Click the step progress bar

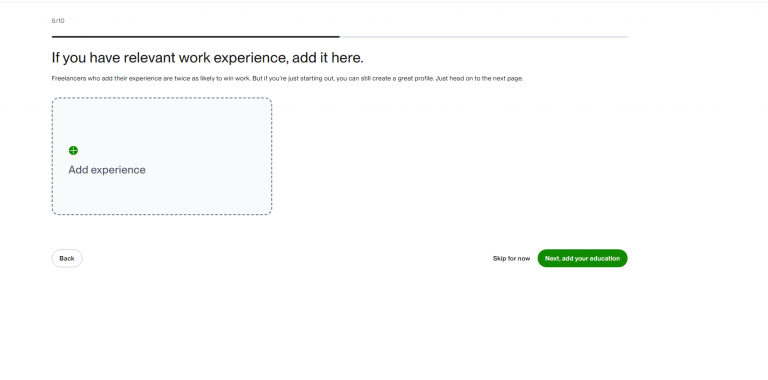339,37
